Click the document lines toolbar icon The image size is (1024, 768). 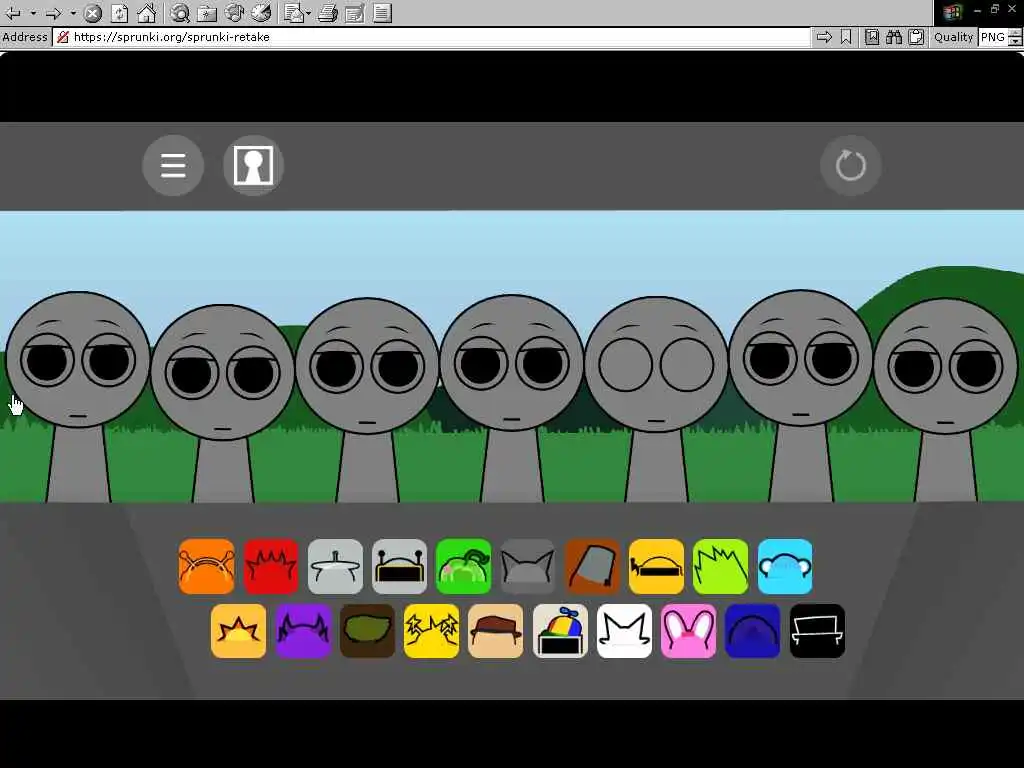[x=383, y=13]
